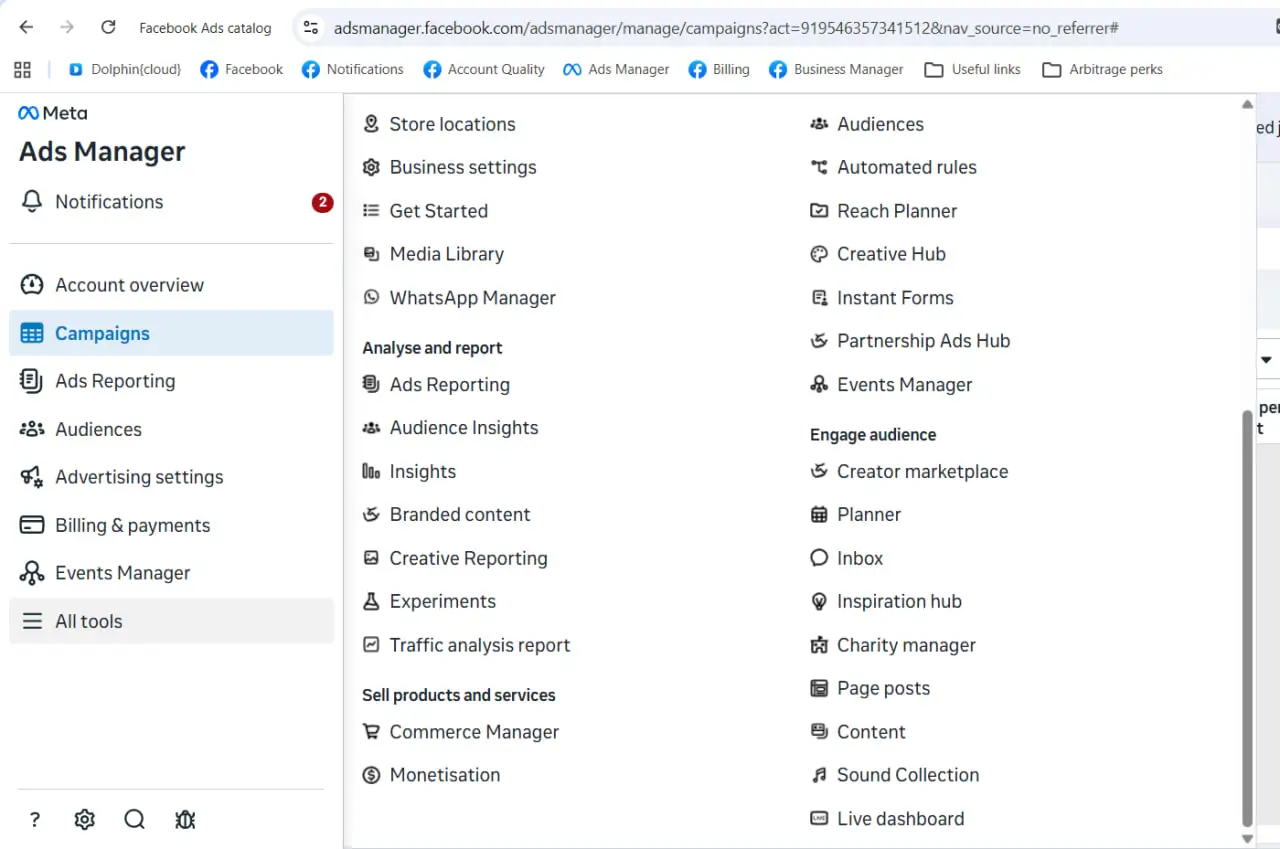Open Audiences in the All tools panel
1280x849 pixels.
(x=880, y=124)
